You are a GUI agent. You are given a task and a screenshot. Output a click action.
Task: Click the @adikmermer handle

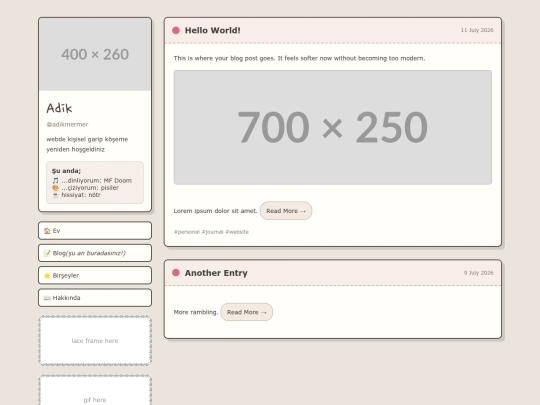(x=67, y=124)
